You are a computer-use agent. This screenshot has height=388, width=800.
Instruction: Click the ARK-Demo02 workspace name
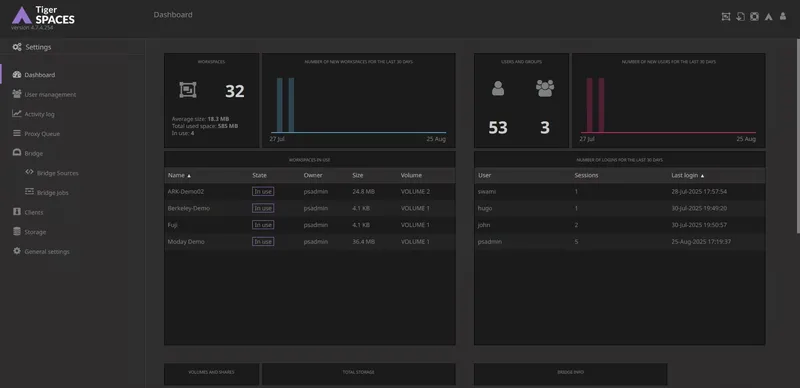(x=186, y=191)
